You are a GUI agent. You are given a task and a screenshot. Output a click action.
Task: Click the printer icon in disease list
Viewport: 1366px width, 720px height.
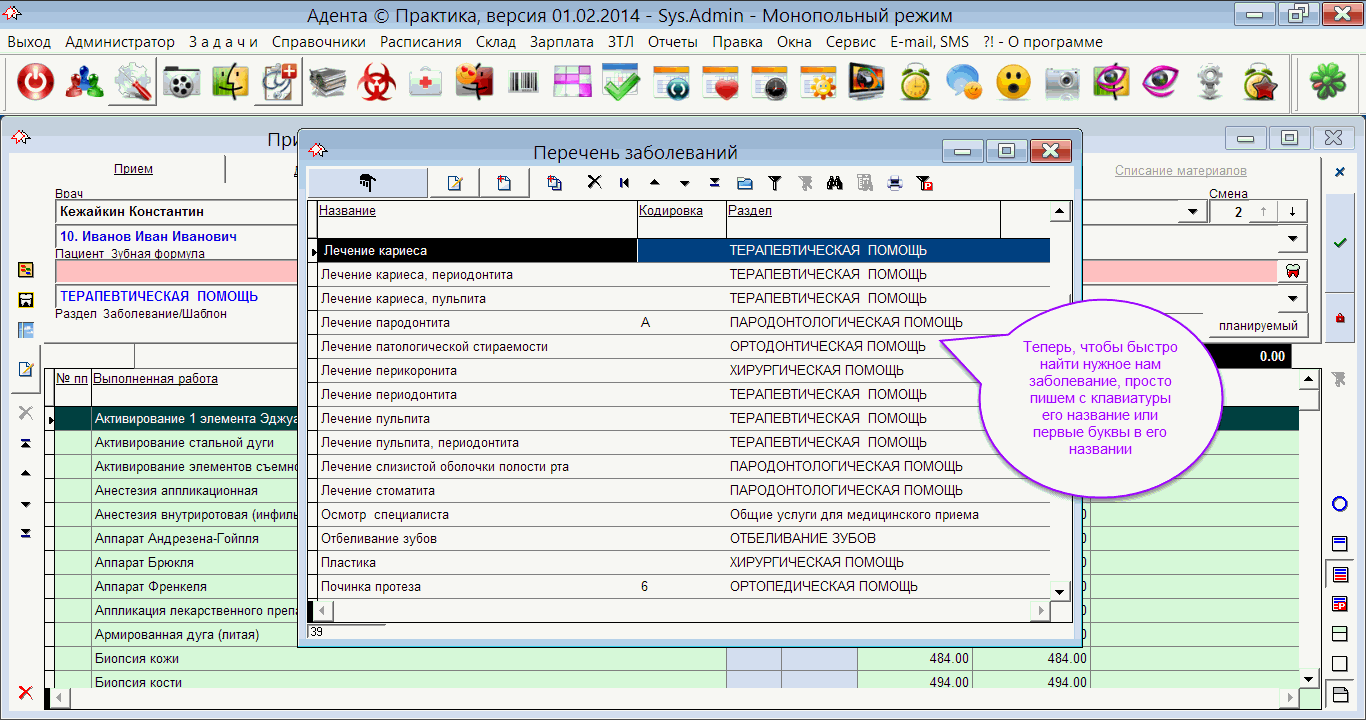tap(894, 183)
